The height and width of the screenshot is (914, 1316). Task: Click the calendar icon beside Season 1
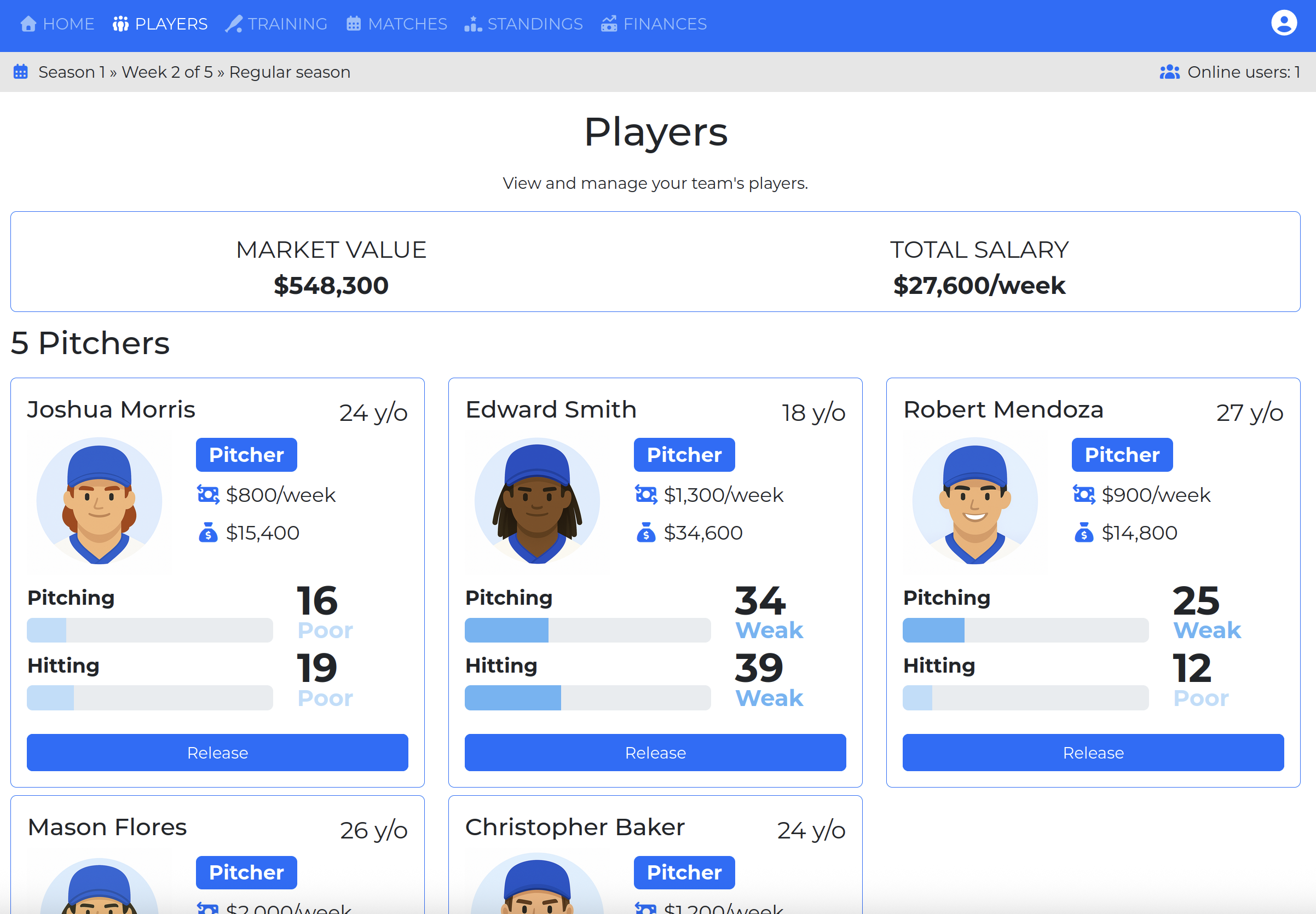point(21,72)
